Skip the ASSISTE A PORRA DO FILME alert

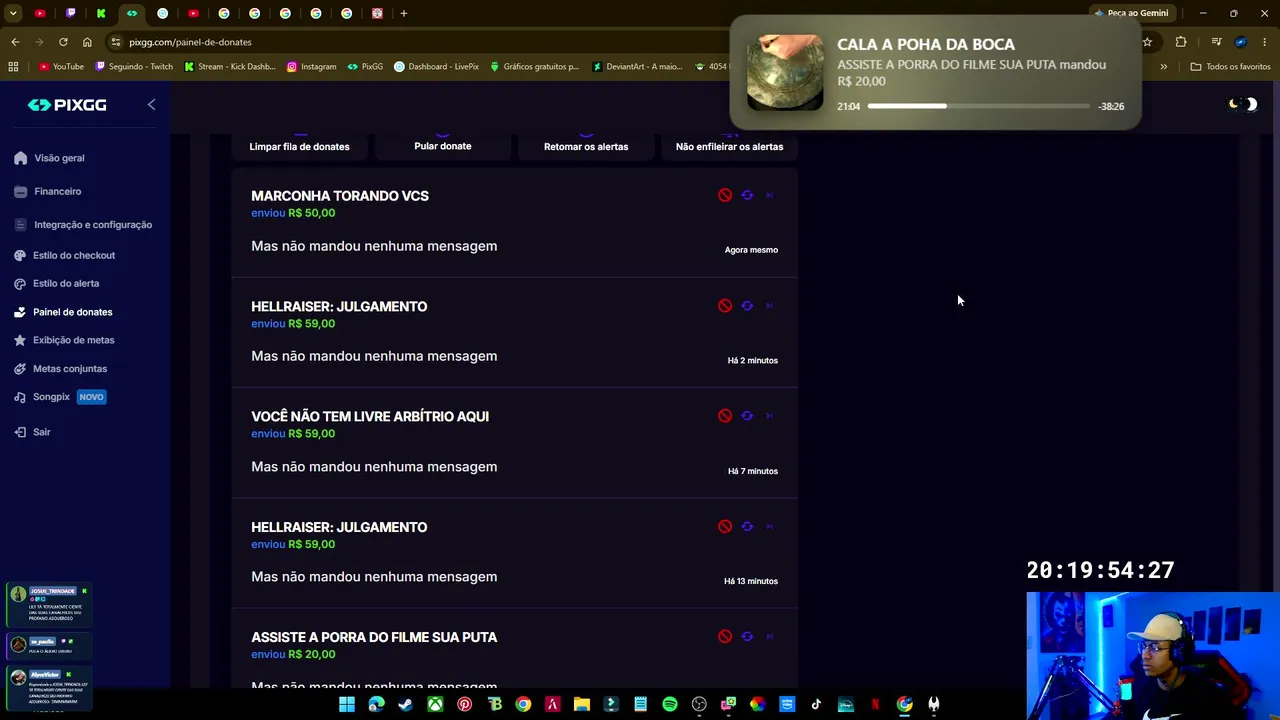(769, 636)
